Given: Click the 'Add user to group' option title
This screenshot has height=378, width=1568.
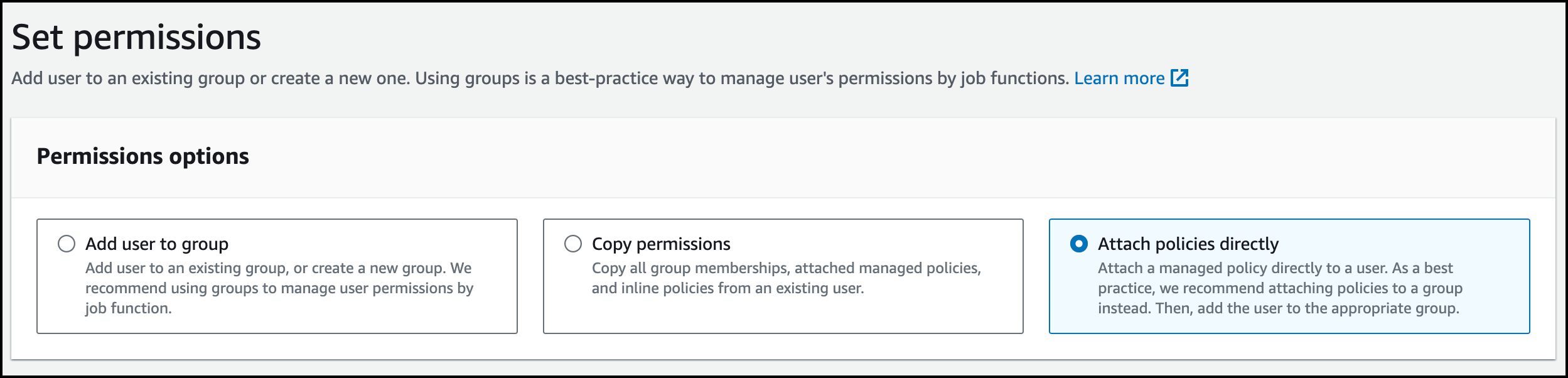Looking at the screenshot, I should [x=156, y=244].
